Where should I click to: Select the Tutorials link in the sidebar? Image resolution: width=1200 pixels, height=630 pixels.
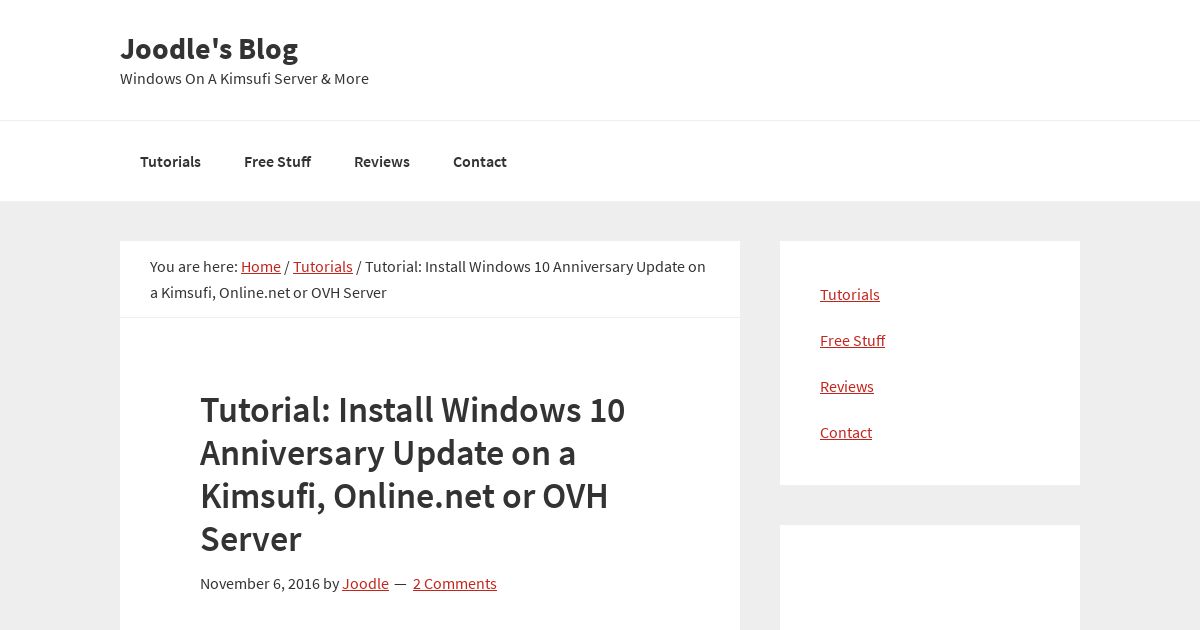(850, 294)
